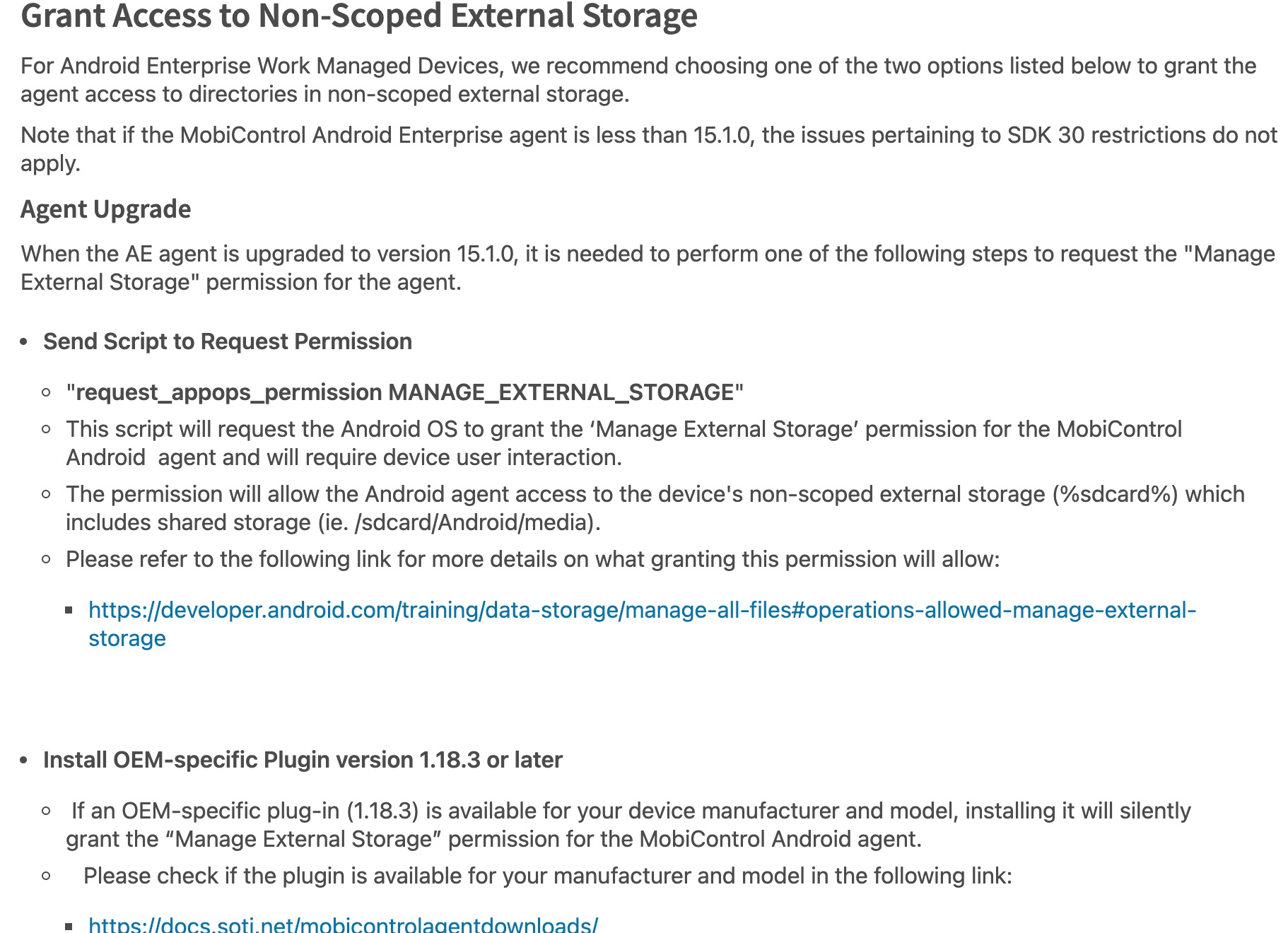Click the word "storage" ending the Android link
1288x933 pixels.
(x=127, y=638)
